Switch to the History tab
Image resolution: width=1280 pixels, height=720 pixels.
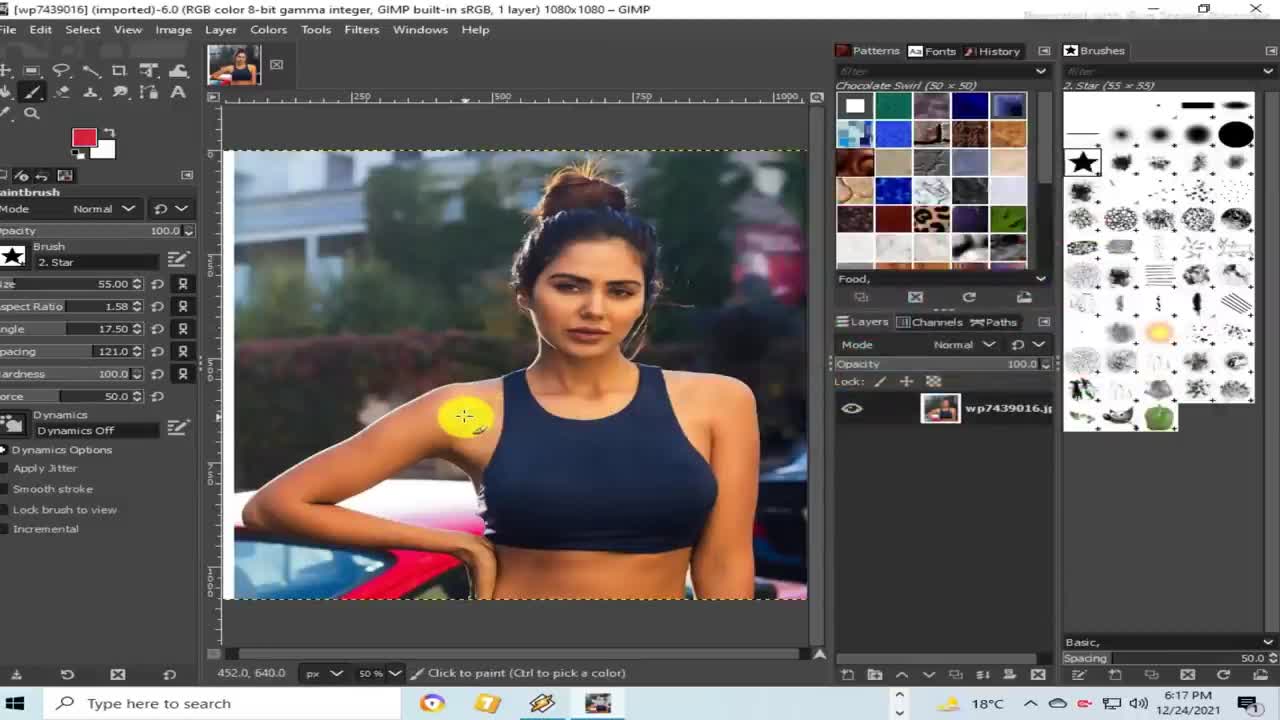tap(992, 51)
